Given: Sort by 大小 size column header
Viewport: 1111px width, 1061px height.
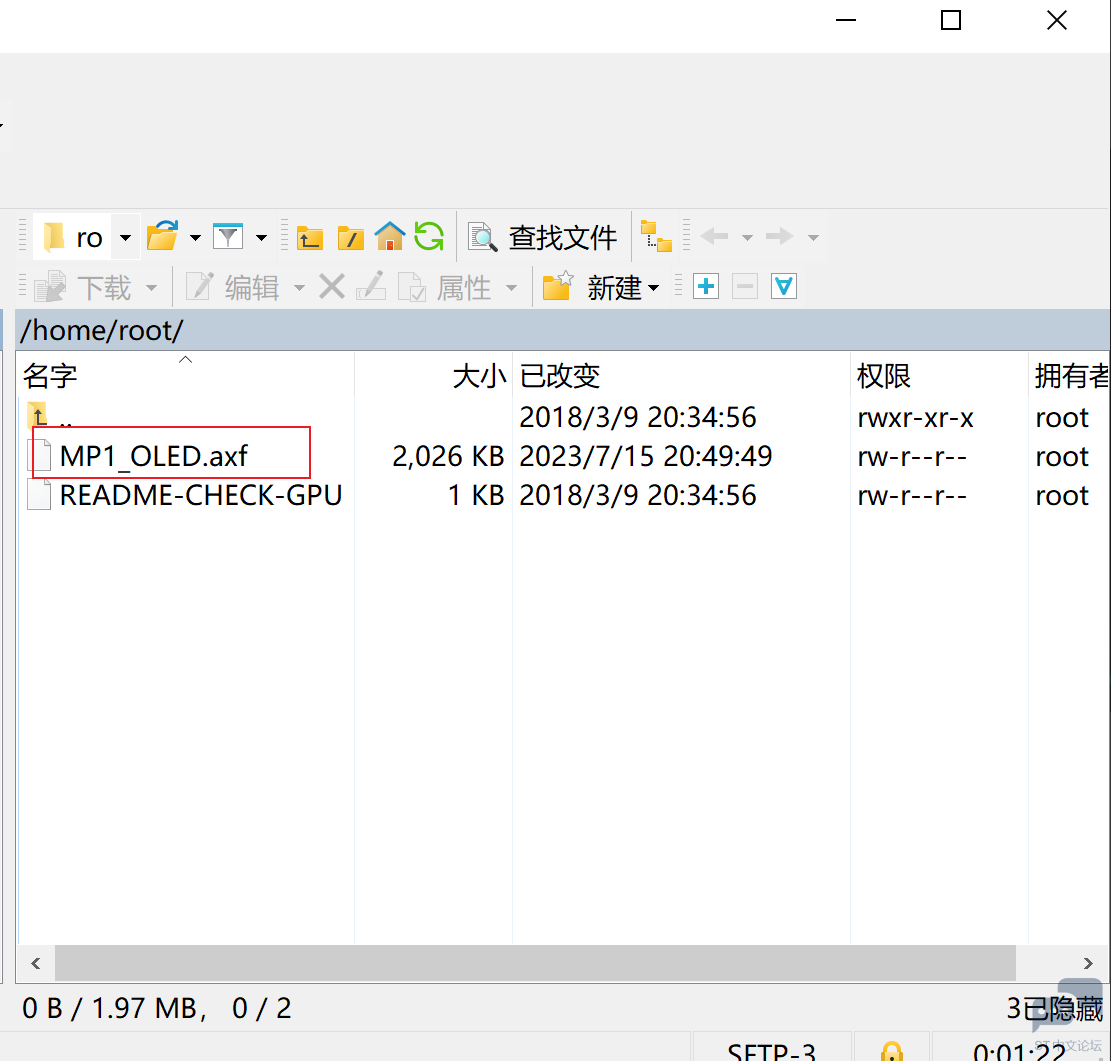Looking at the screenshot, I should tap(433, 376).
